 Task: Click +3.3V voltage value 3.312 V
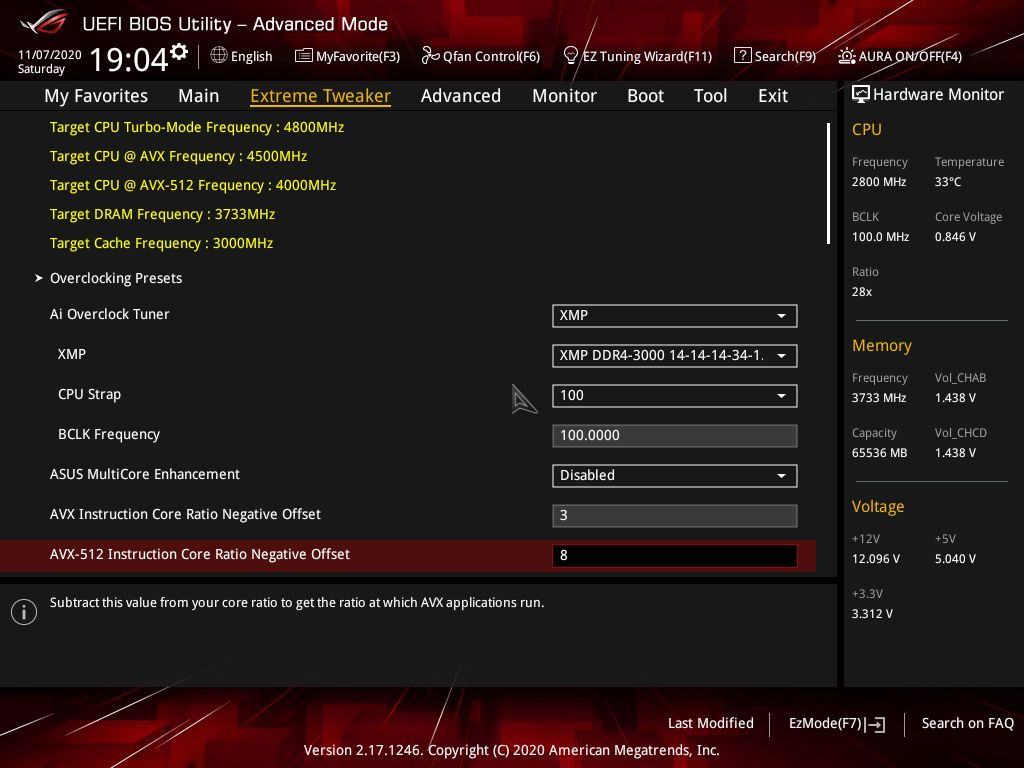click(872, 614)
